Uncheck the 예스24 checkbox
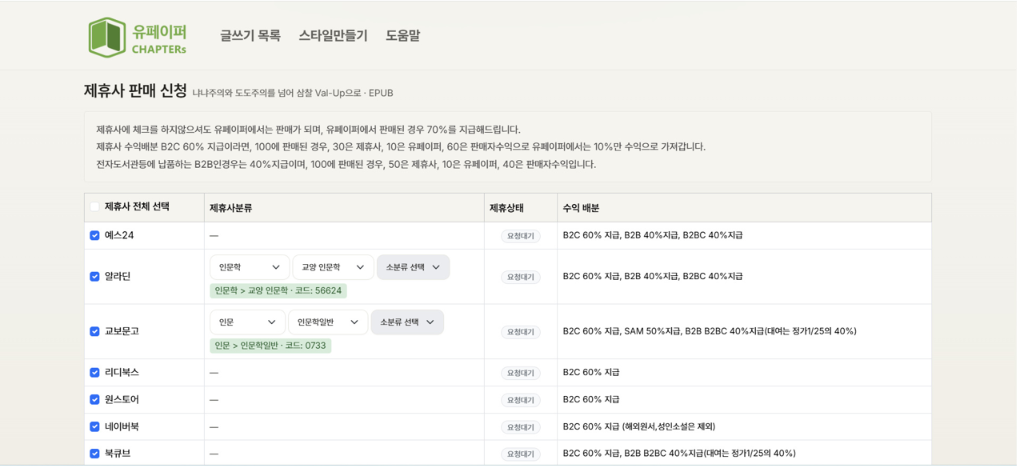Image resolution: width=1017 pixels, height=466 pixels. click(x=95, y=236)
